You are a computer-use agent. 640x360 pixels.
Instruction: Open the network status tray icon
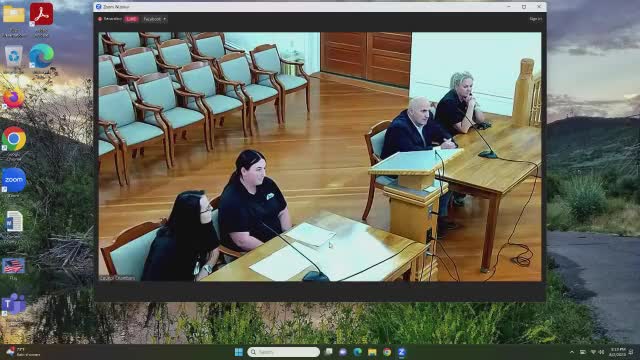point(593,352)
